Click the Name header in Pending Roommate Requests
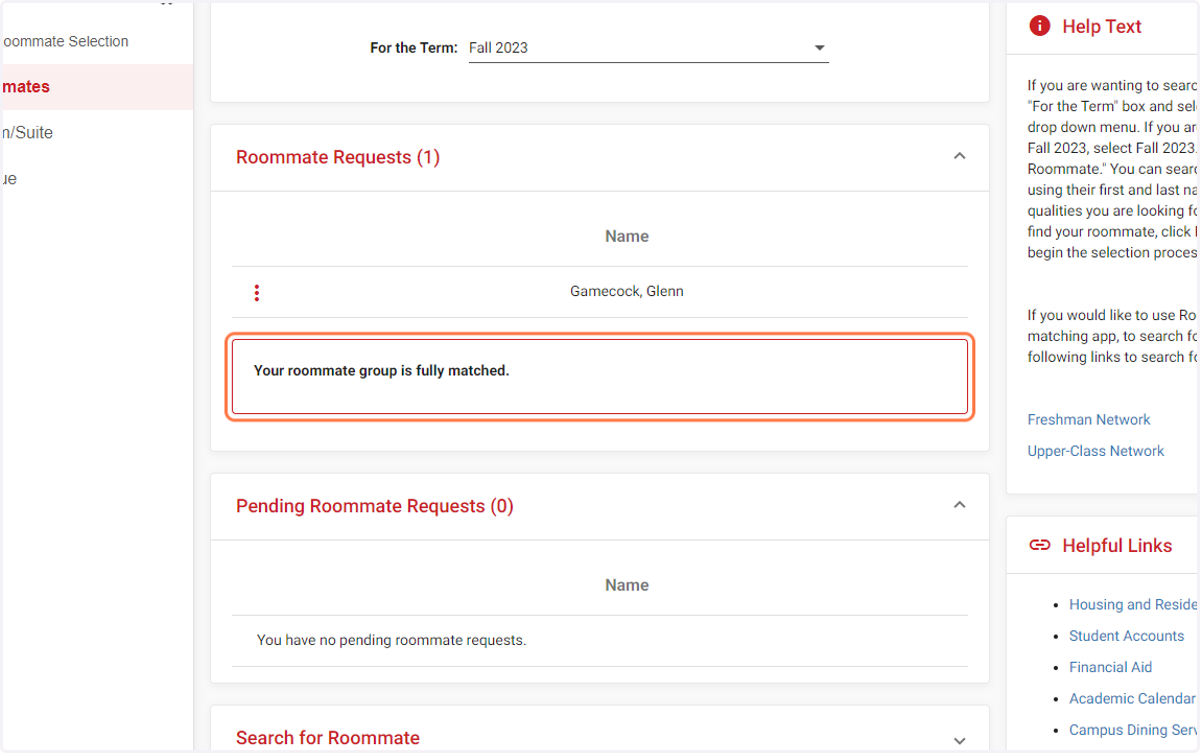This screenshot has height=753, width=1200. 627,585
